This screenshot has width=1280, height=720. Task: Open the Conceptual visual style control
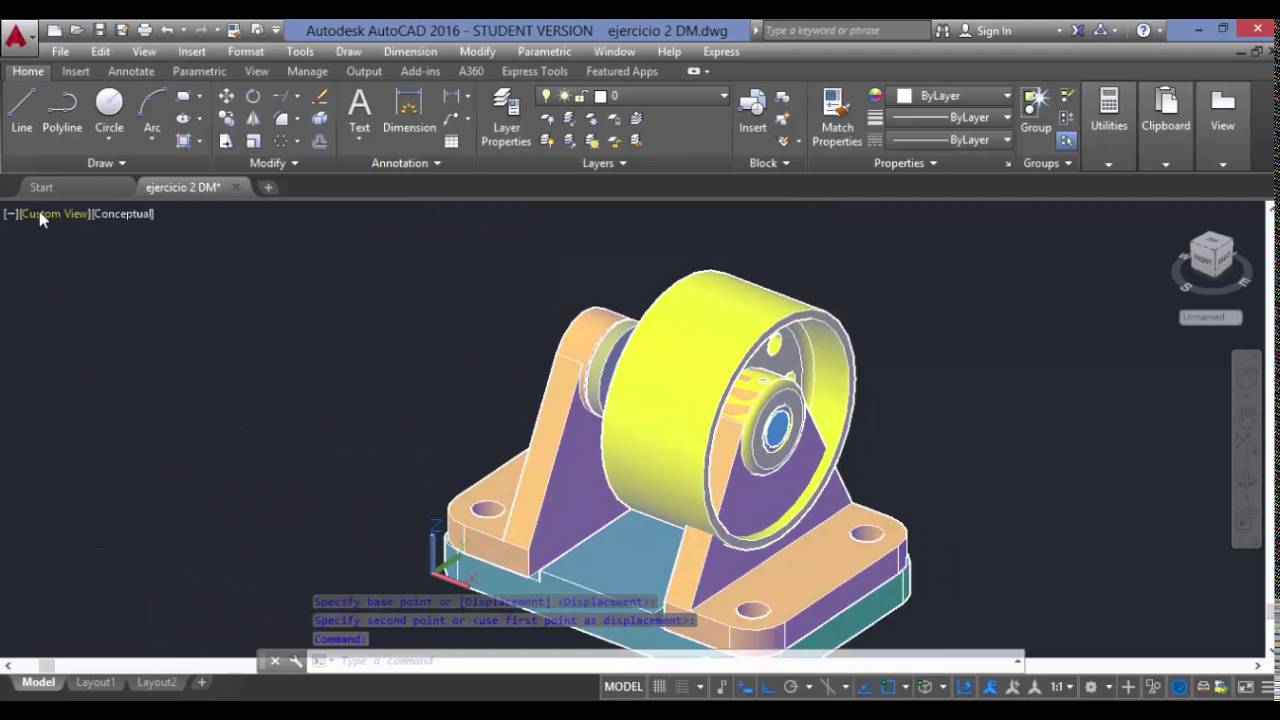coord(123,214)
